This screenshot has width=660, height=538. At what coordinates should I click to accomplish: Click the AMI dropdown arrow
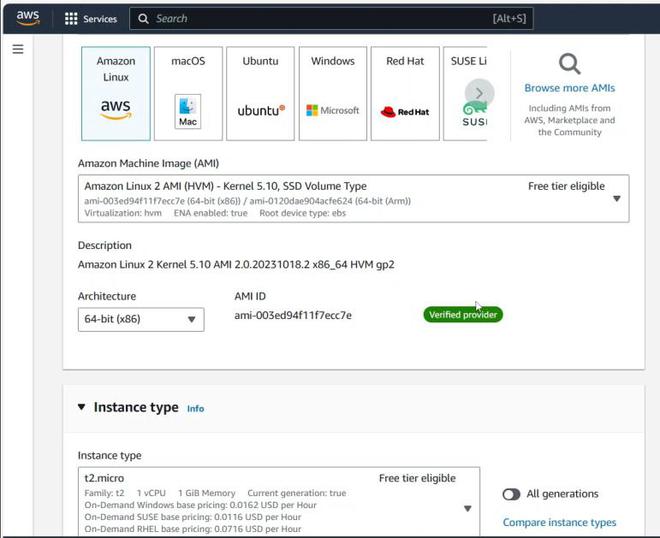[x=617, y=199]
